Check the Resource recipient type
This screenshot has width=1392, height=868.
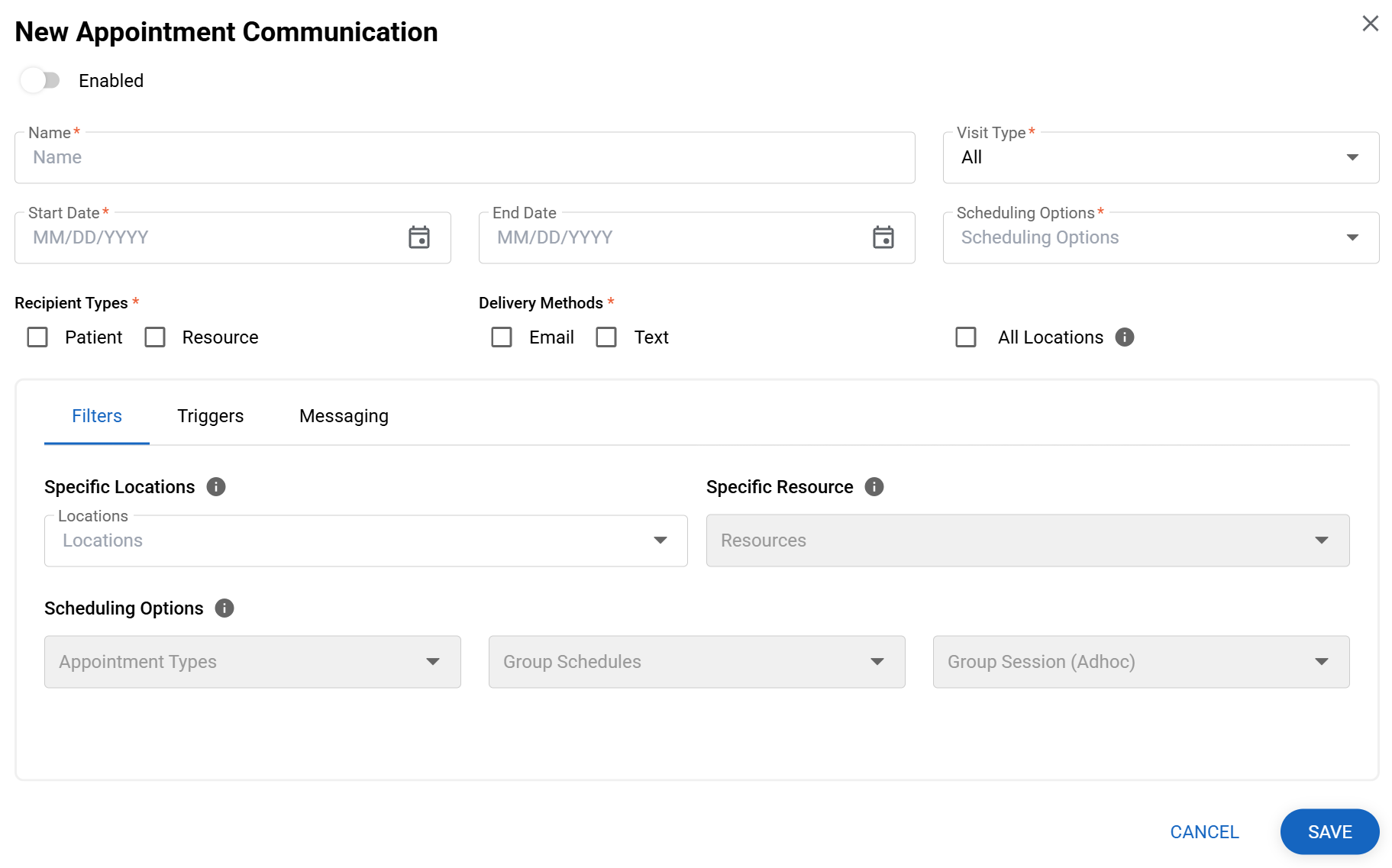click(x=155, y=337)
